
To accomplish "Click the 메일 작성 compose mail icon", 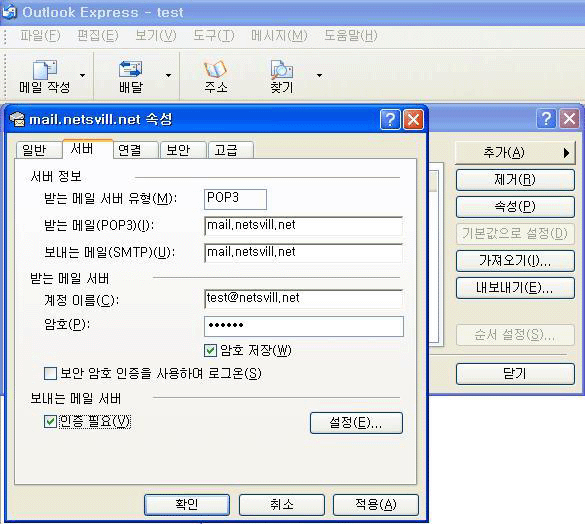I will pos(45,69).
